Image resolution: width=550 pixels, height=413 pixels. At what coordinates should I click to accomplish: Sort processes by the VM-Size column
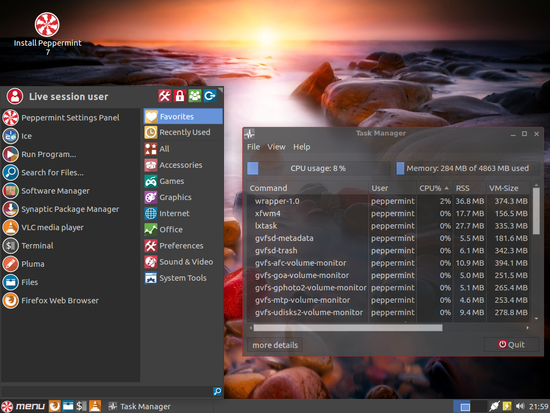508,188
